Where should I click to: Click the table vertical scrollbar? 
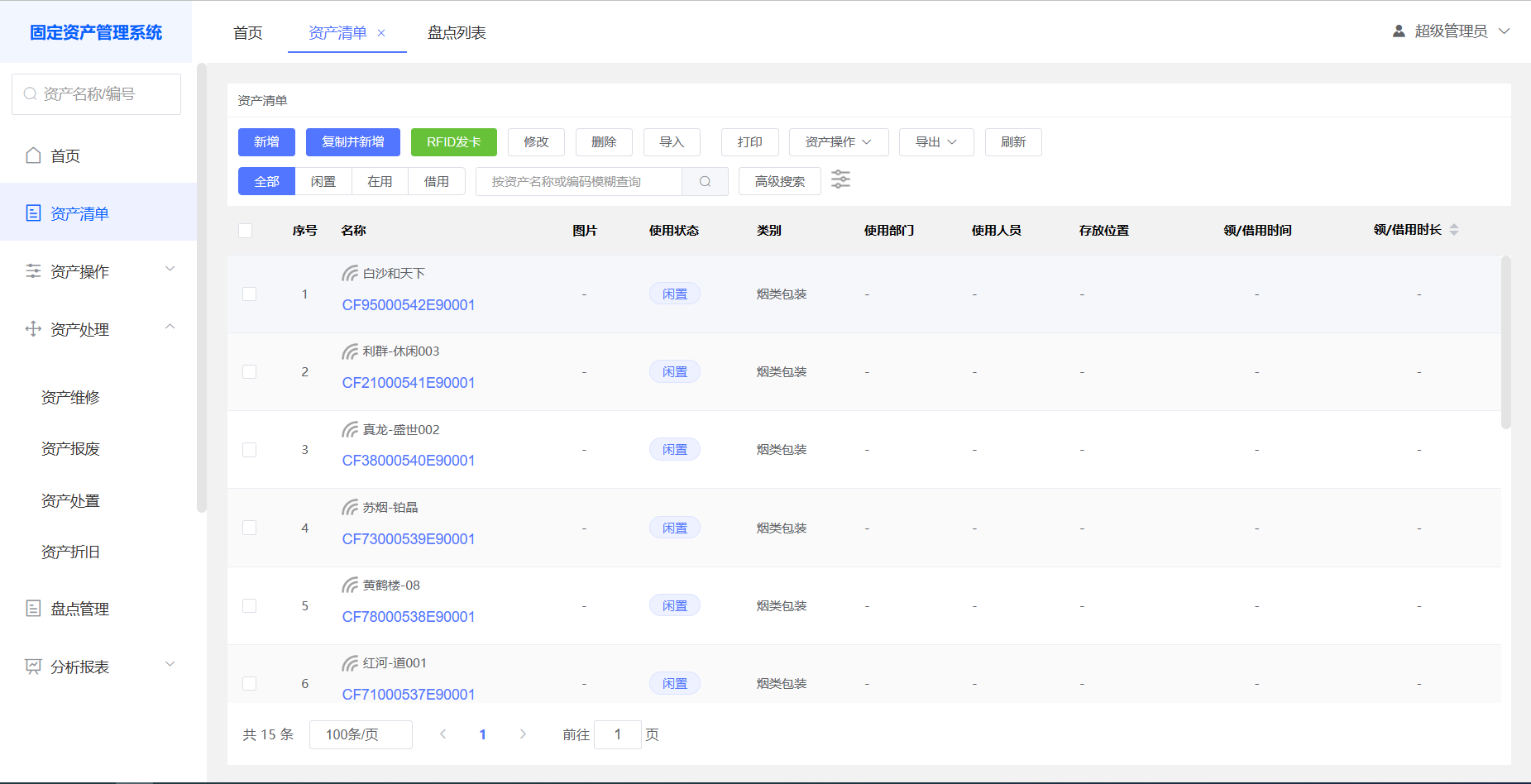click(1506, 342)
